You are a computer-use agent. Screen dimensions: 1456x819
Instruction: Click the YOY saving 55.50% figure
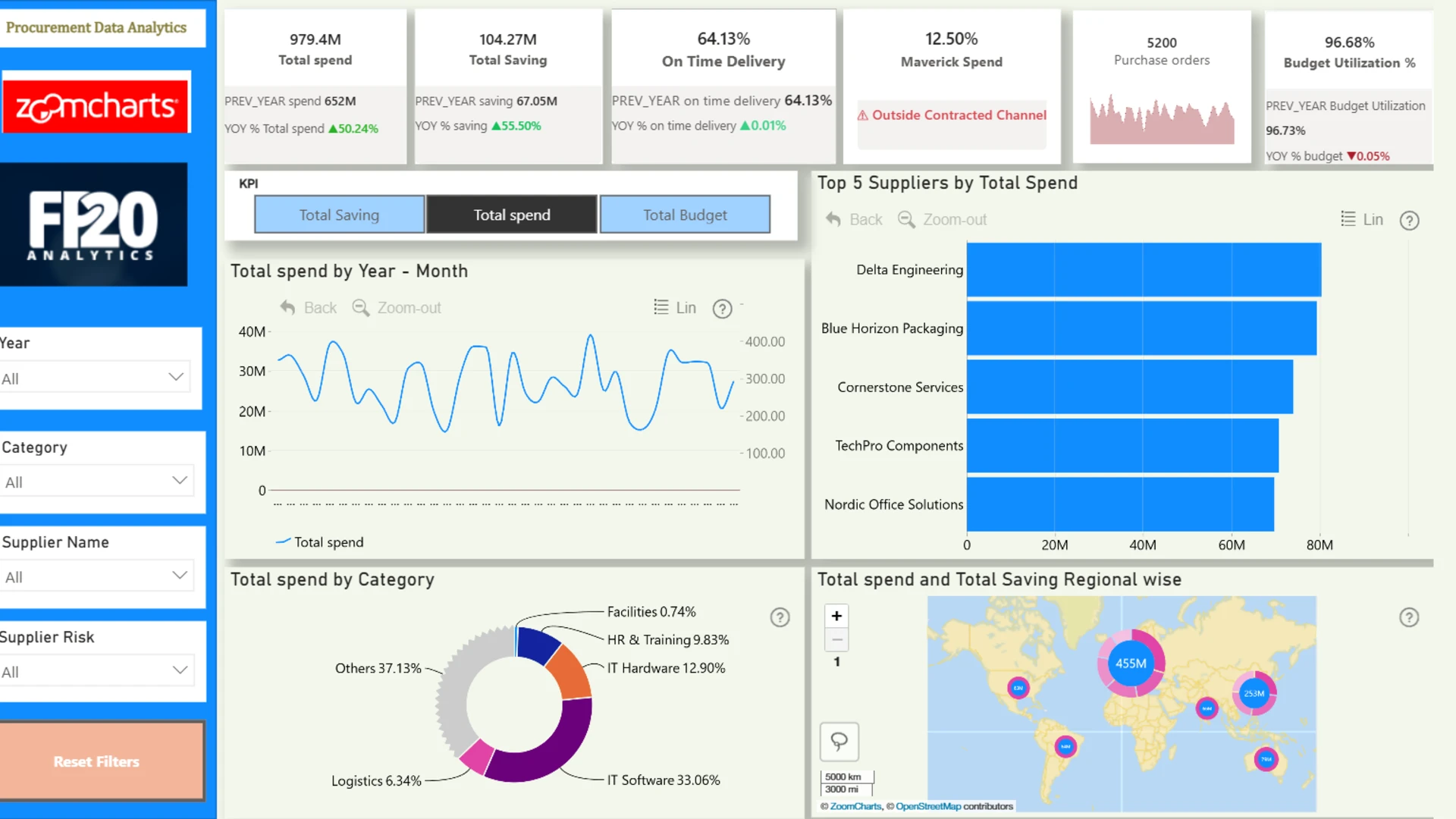[x=516, y=126]
